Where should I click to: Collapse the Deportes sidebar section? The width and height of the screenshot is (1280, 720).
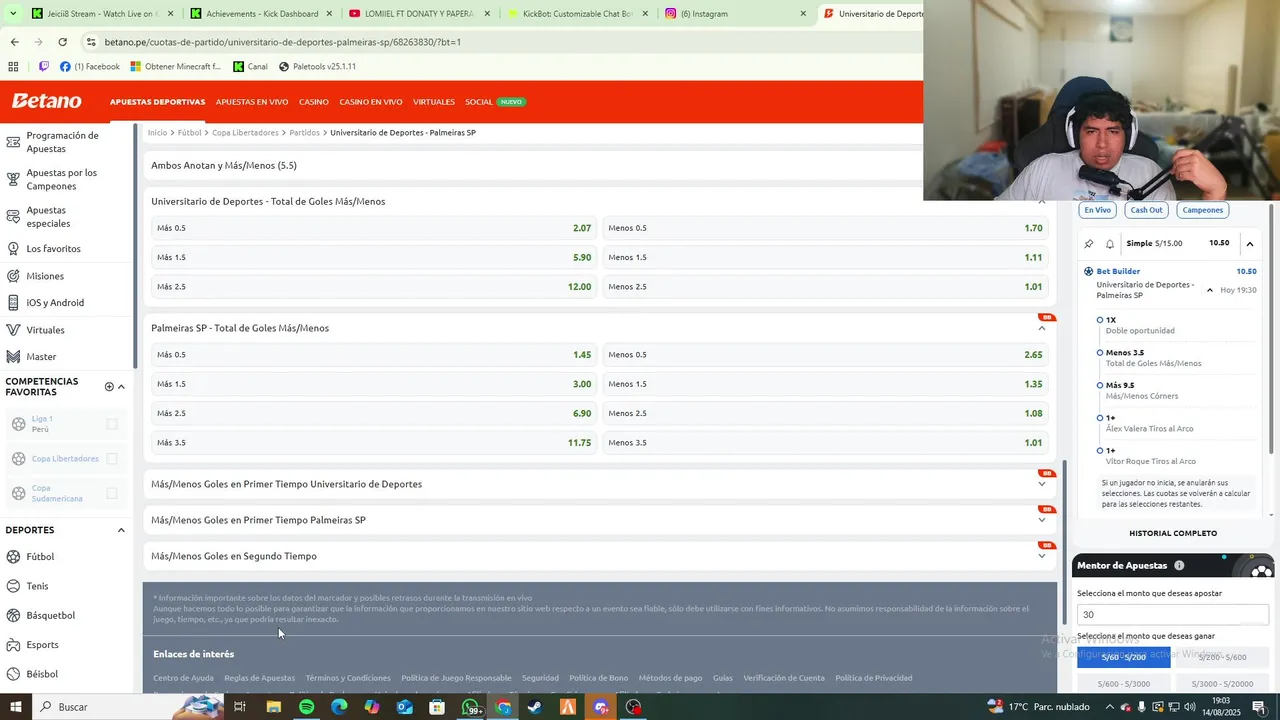pos(121,530)
